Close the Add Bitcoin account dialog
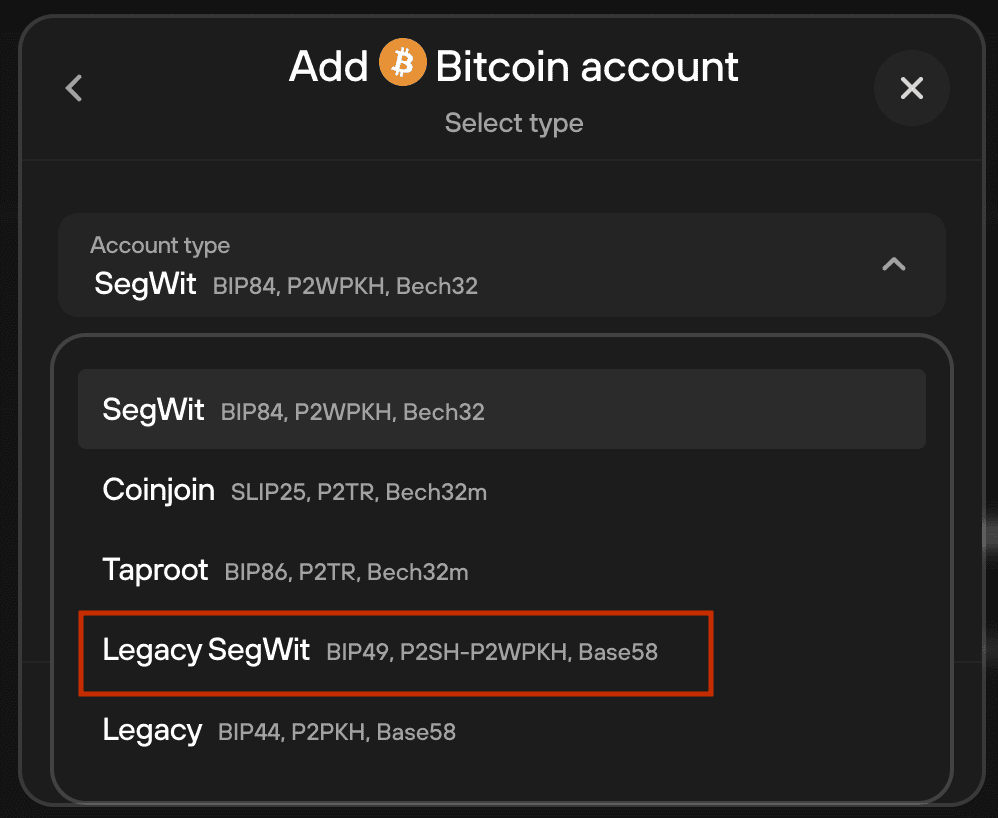This screenshot has width=998, height=818. 911,88
